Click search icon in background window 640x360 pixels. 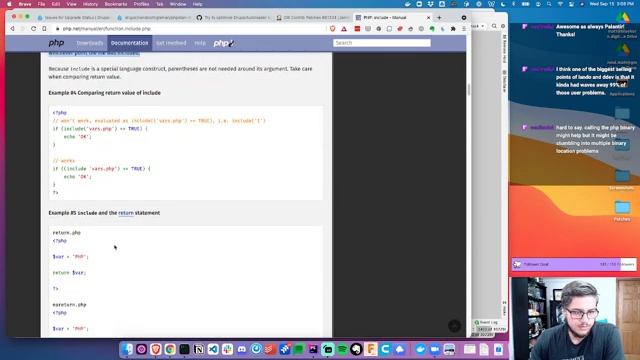click(494, 26)
